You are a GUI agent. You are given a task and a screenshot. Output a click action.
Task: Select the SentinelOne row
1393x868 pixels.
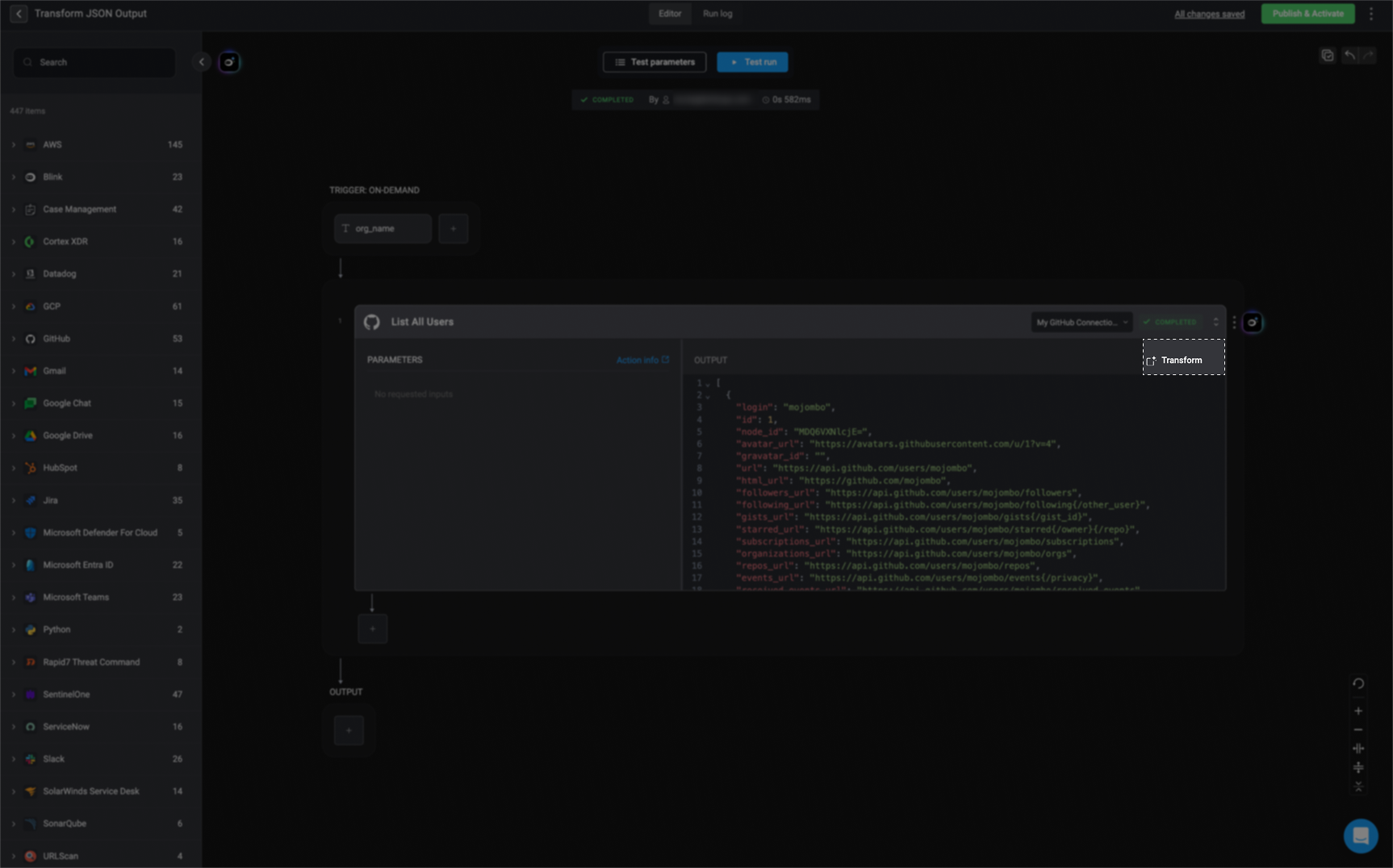101,695
